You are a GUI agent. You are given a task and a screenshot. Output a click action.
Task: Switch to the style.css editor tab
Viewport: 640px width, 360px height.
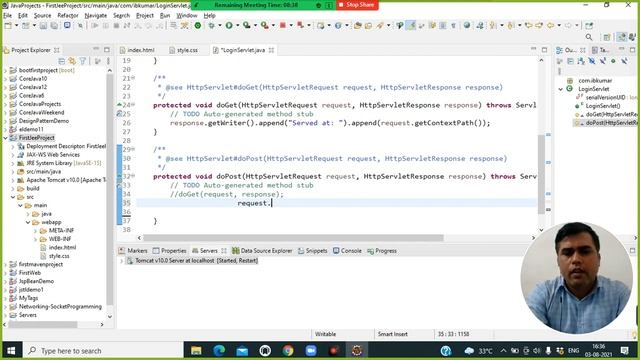coord(184,50)
